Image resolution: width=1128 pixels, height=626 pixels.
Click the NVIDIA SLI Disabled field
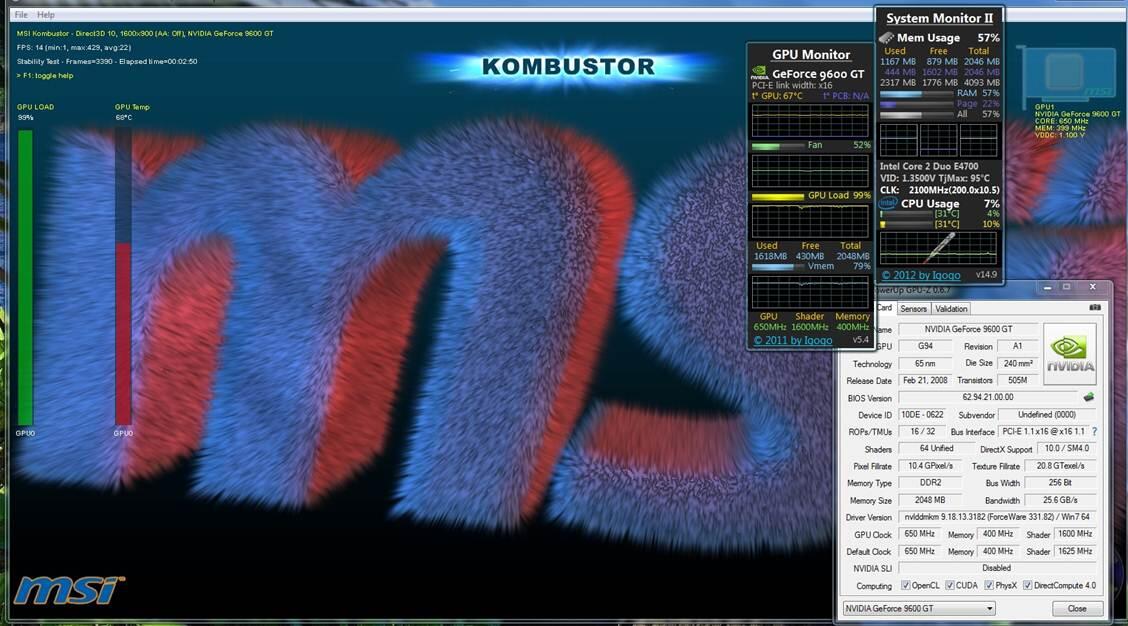point(997,568)
